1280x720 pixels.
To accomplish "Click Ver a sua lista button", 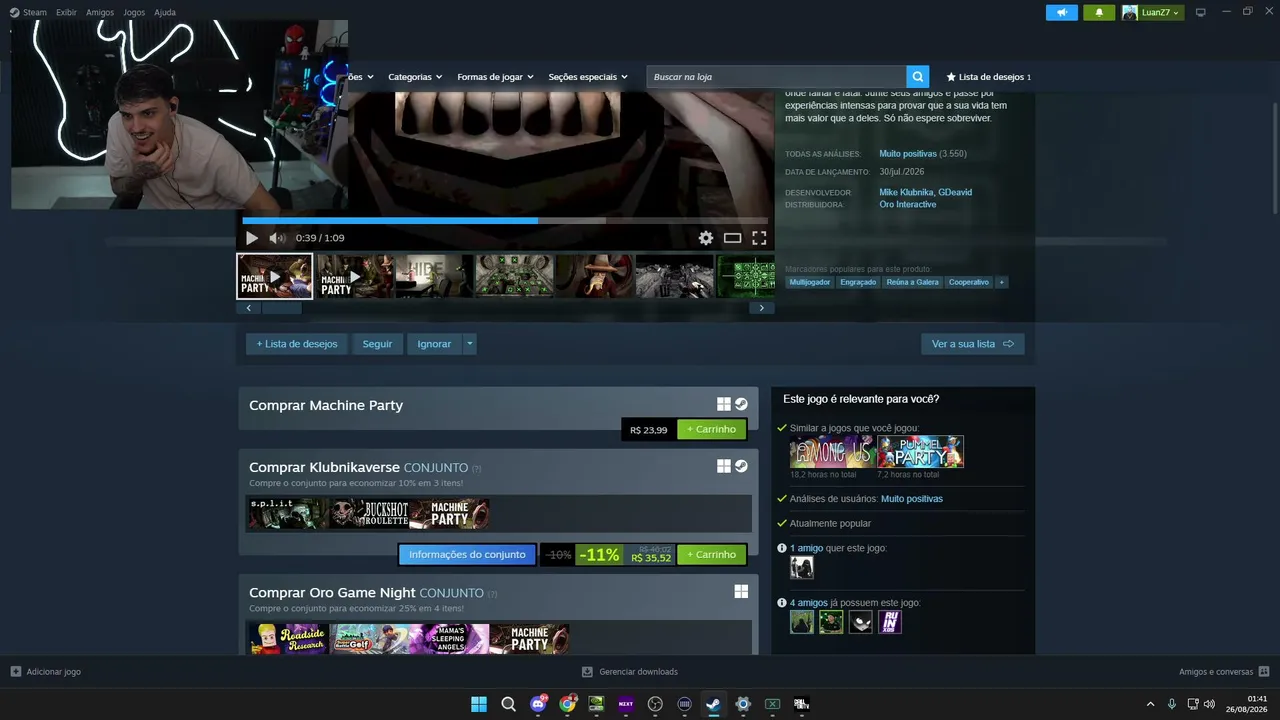I will (x=972, y=344).
